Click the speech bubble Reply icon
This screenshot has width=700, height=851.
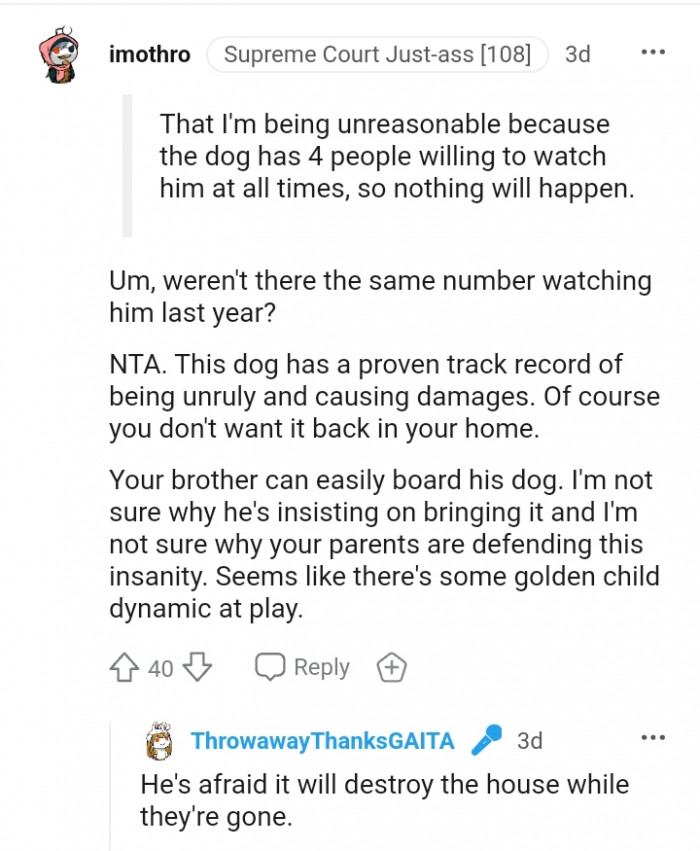(x=270, y=667)
